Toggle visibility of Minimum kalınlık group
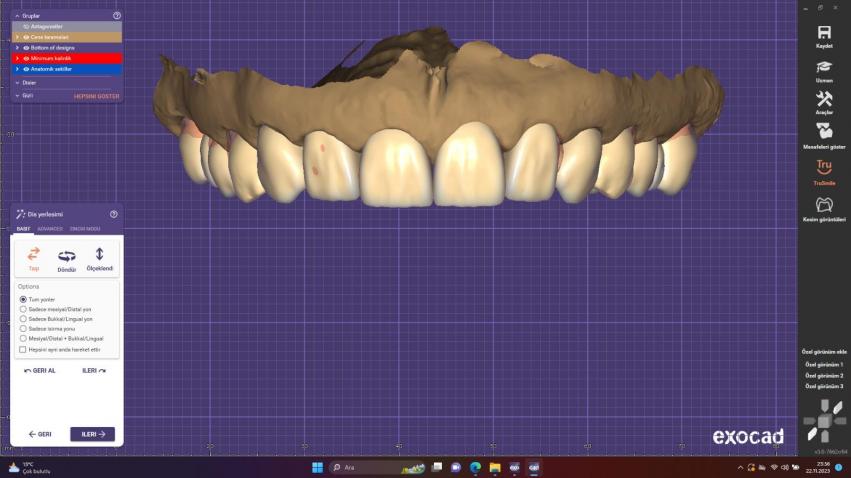The width and height of the screenshot is (851, 478). point(26,58)
